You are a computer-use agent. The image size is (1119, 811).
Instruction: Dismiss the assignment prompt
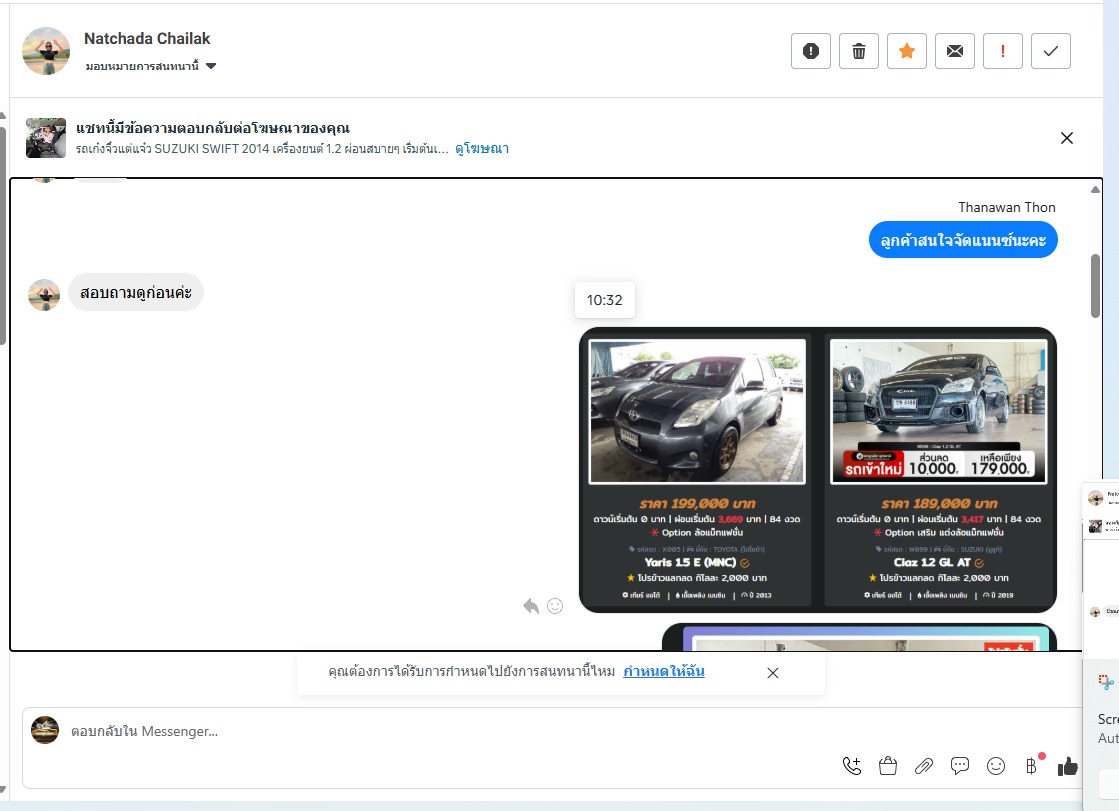click(x=773, y=673)
